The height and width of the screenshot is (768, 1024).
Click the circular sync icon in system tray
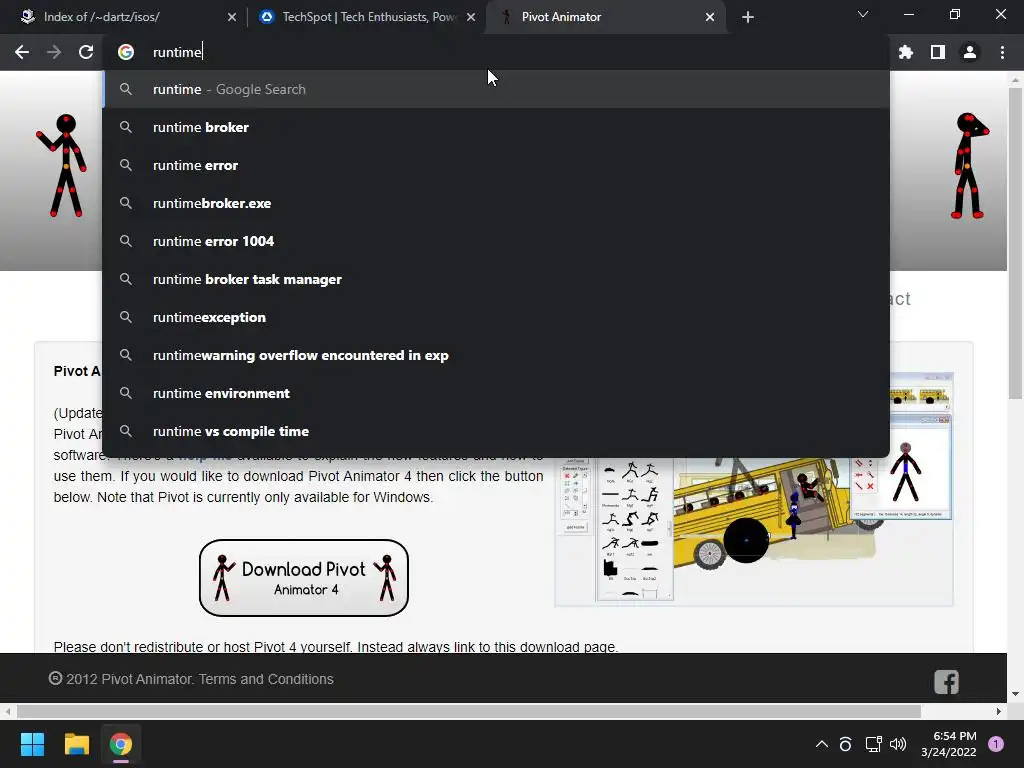click(845, 744)
